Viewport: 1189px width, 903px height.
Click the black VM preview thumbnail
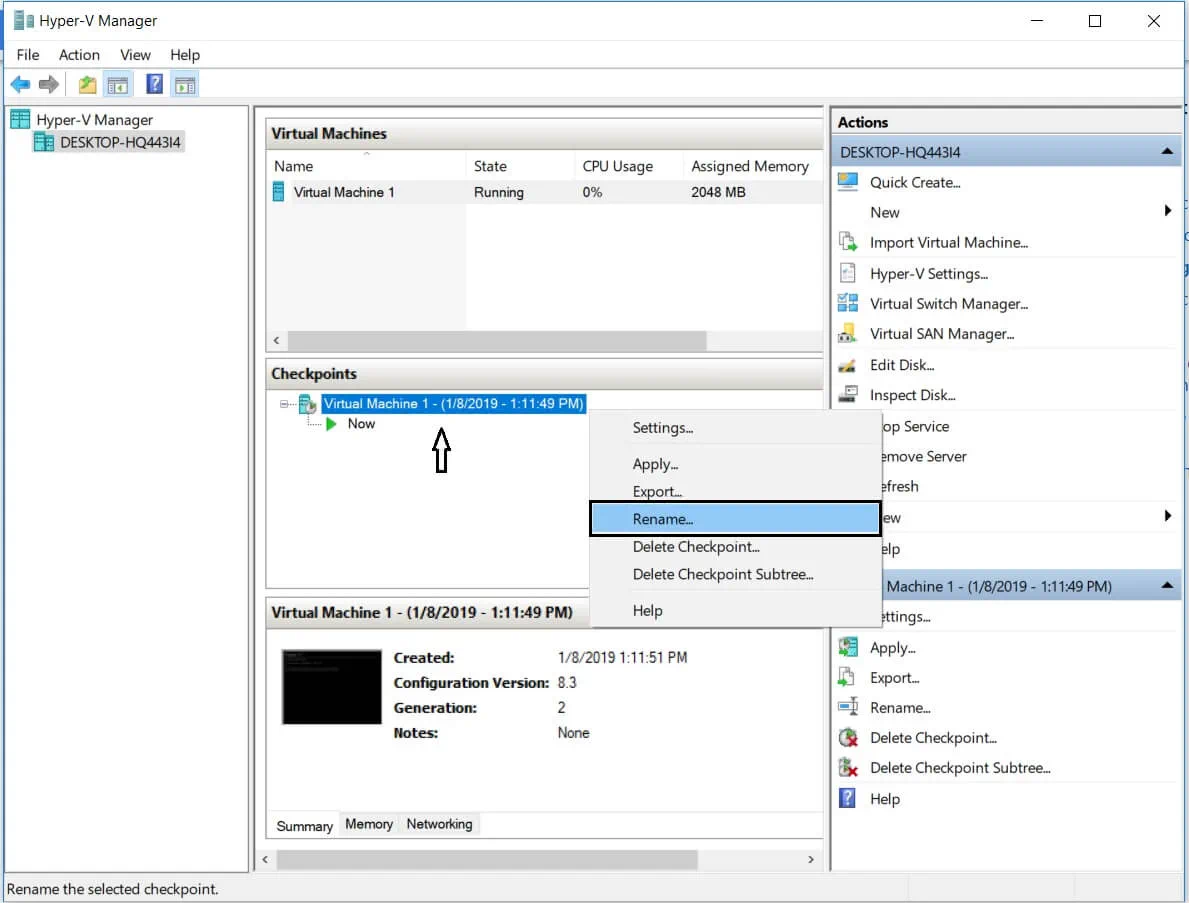332,687
